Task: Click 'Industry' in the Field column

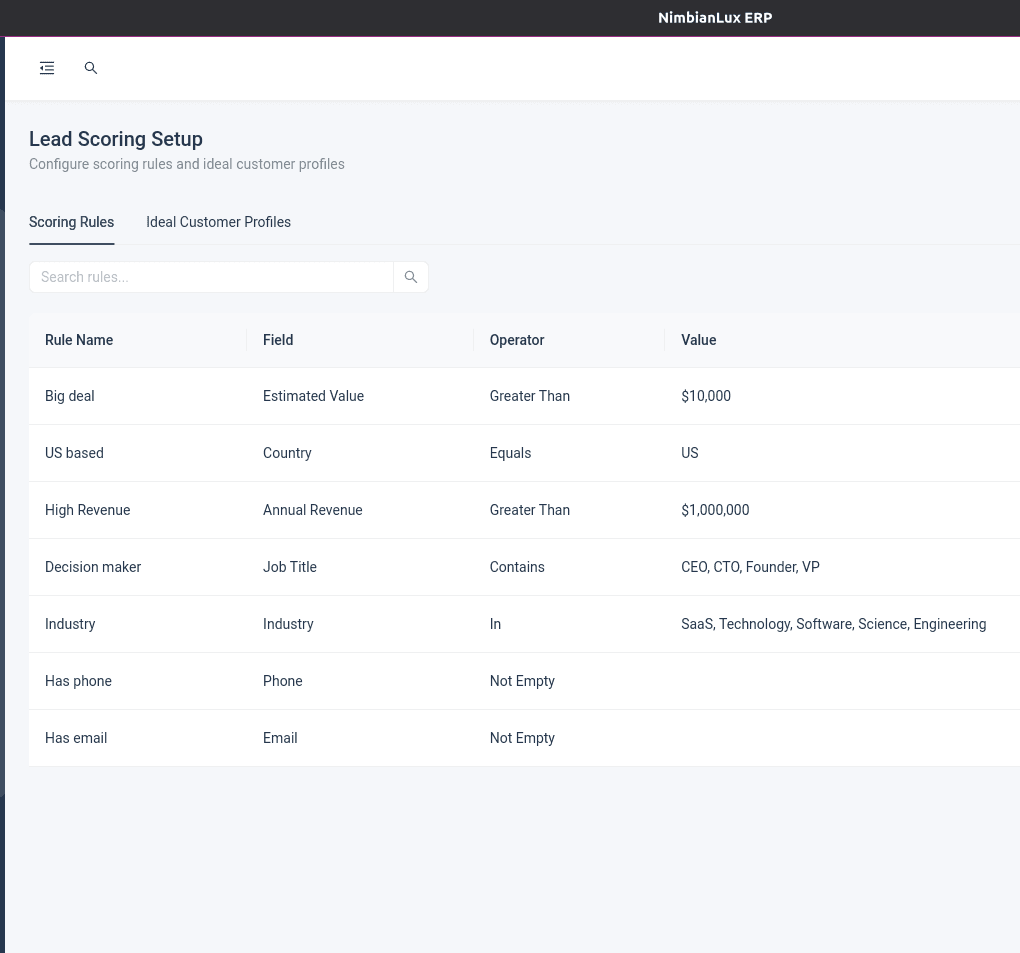Action: coord(288,624)
